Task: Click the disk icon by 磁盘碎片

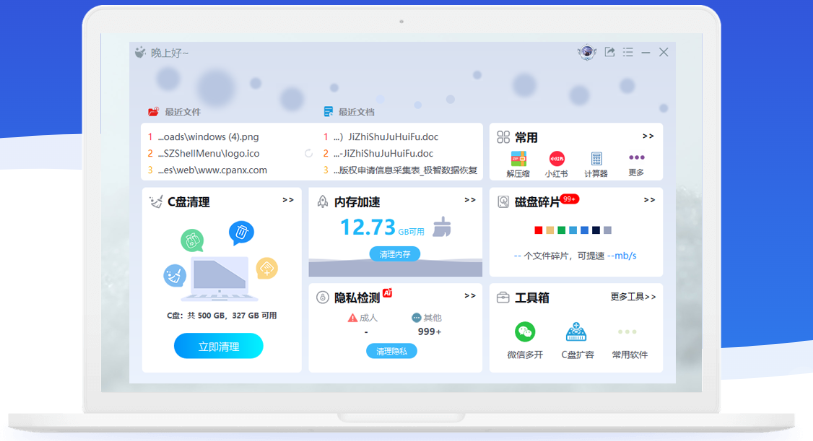Action: [503, 202]
